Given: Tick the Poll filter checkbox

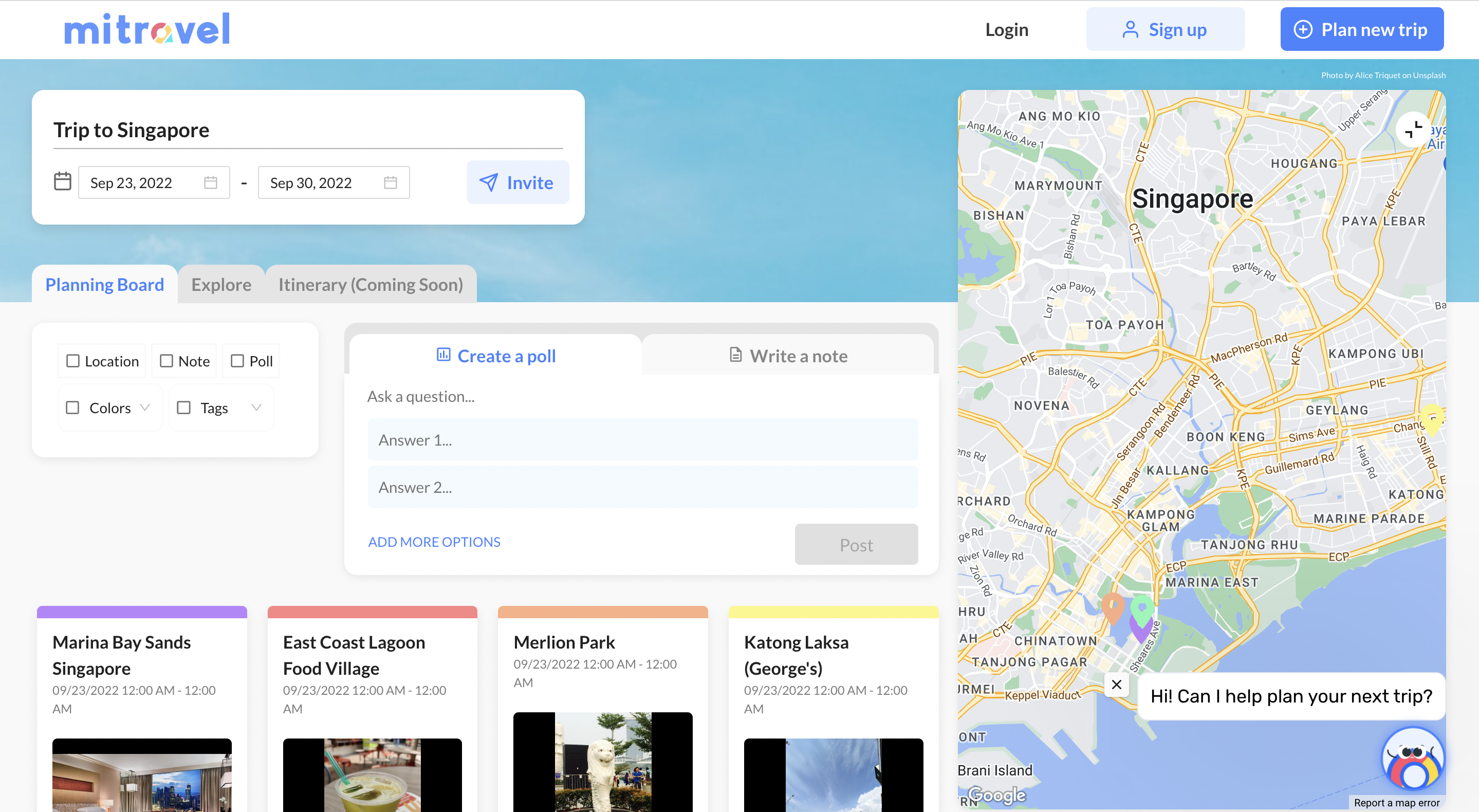Looking at the screenshot, I should (x=237, y=361).
